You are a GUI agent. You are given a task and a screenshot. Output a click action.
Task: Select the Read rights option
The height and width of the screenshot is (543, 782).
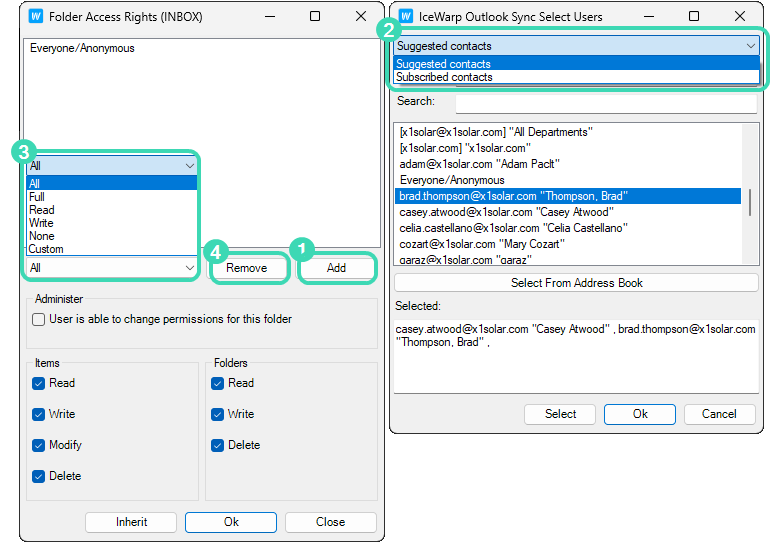(x=112, y=210)
